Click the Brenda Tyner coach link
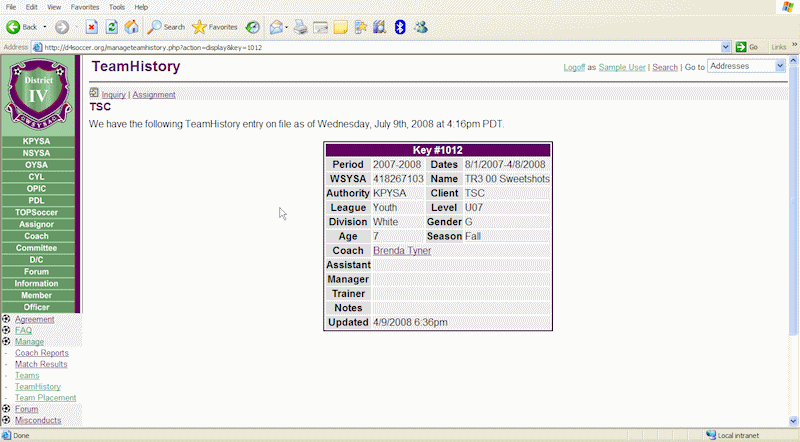This screenshot has height=442, width=800. click(402, 250)
